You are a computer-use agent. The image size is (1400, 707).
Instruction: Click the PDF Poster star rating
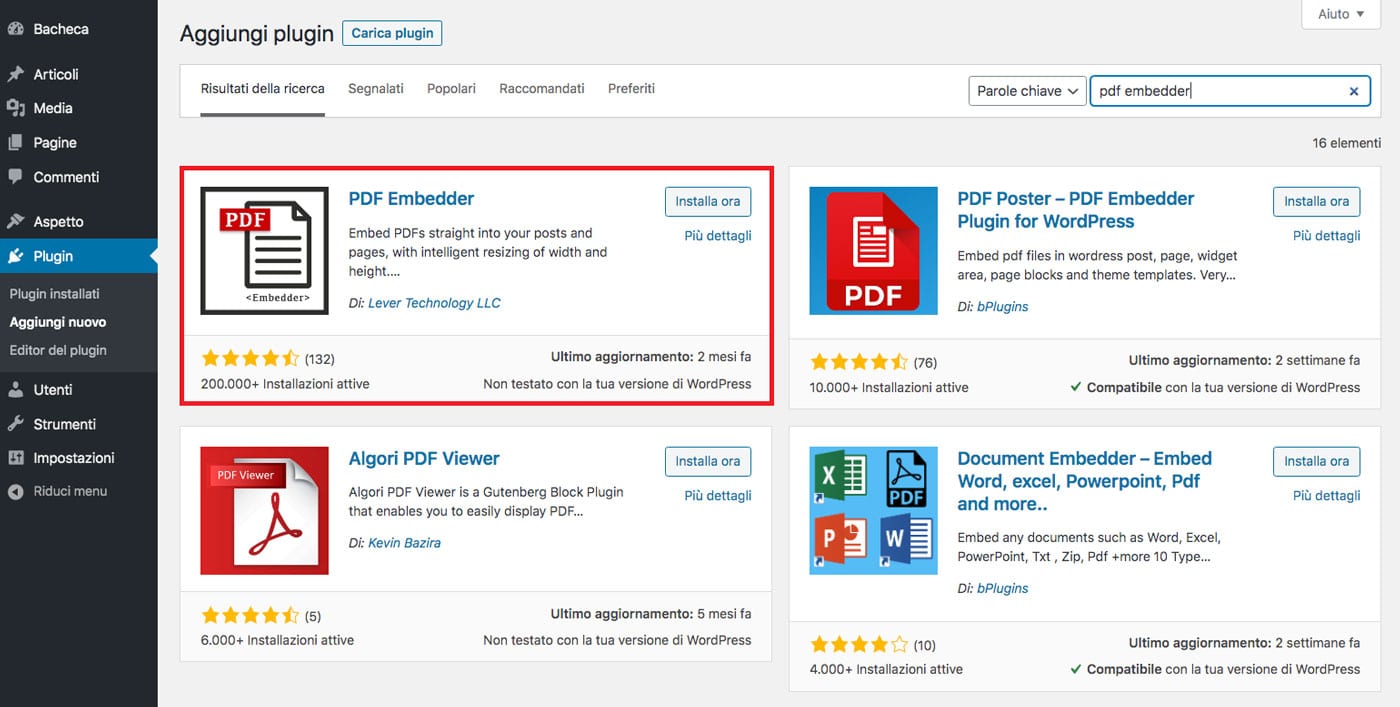click(x=859, y=362)
